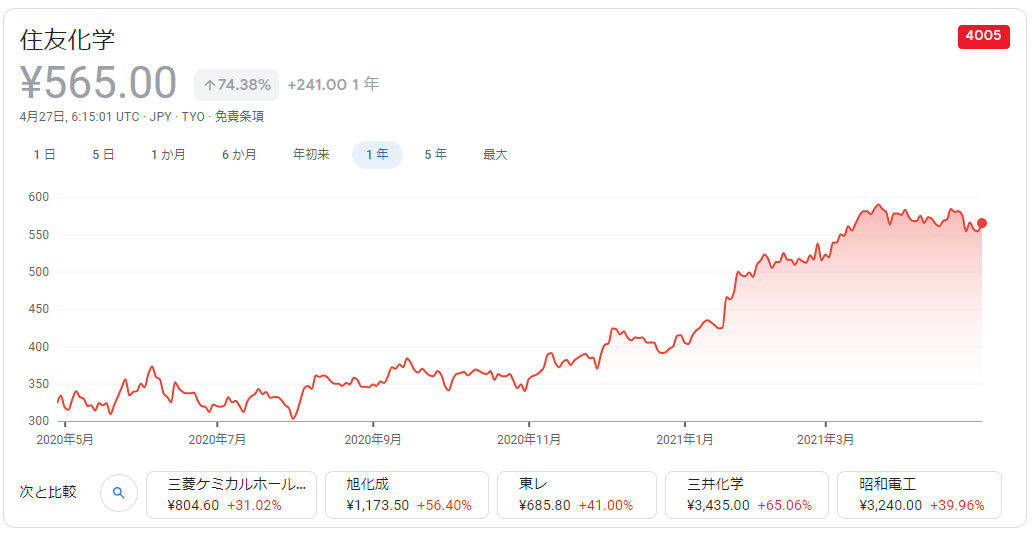The image size is (1035, 535).
Task: Click the 600 y-axis label
Action: coord(38,197)
